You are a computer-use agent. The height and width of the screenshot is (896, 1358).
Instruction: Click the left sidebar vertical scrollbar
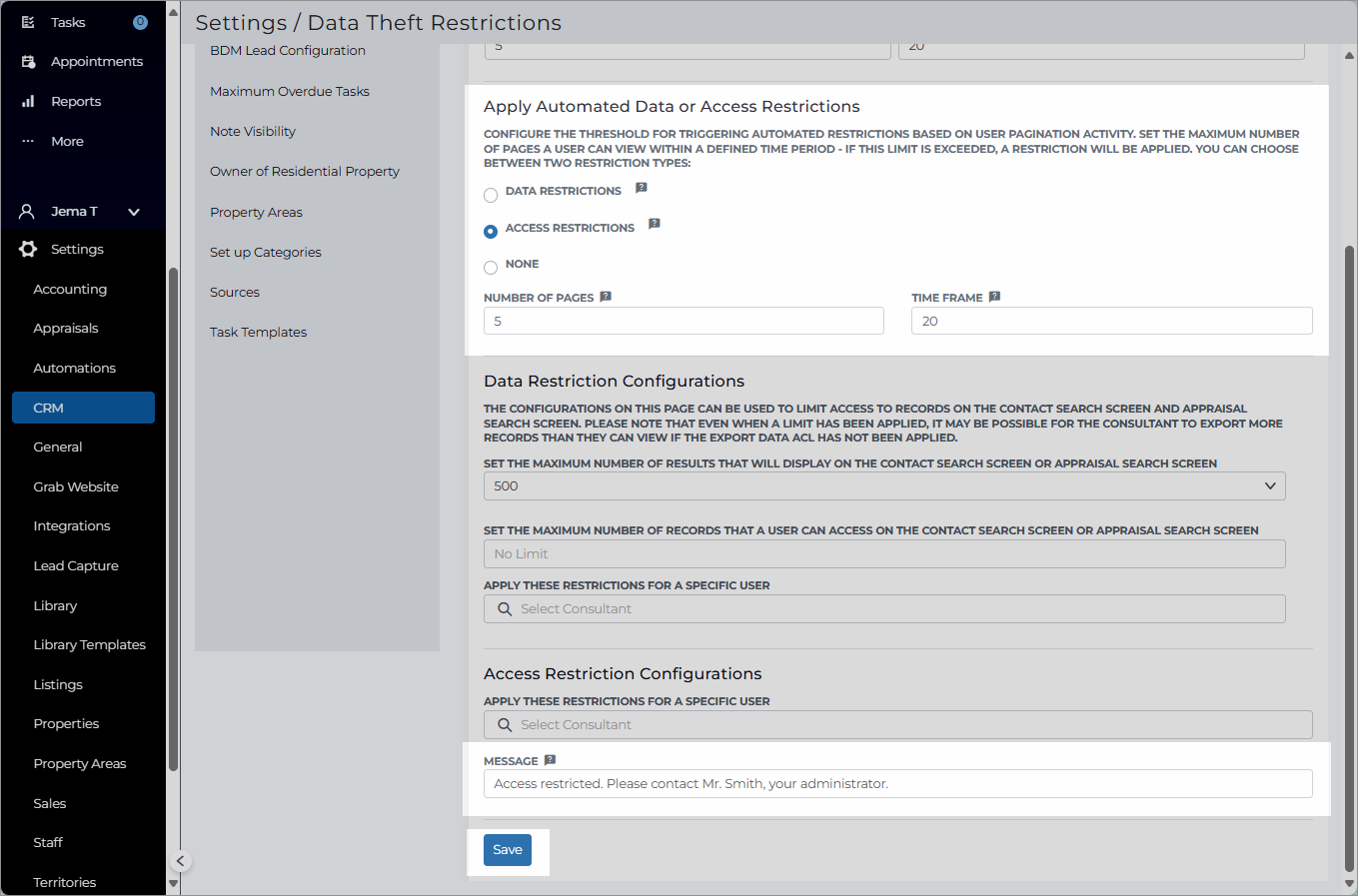coord(173,519)
